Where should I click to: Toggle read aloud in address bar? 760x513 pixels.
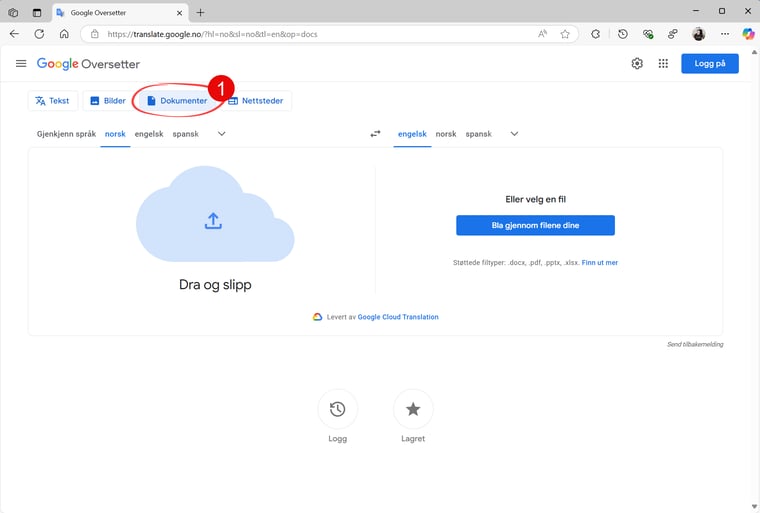pos(542,34)
